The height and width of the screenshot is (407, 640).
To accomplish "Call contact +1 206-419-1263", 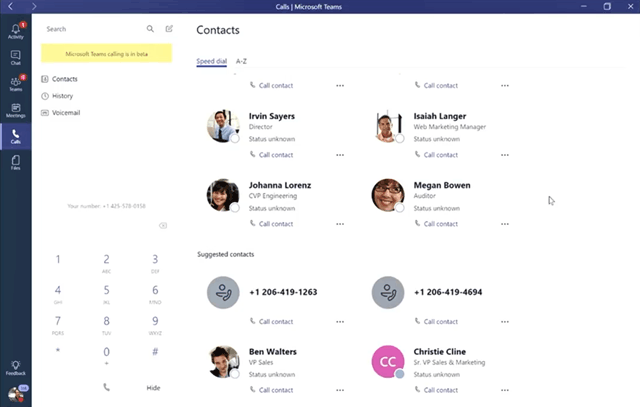I will tap(271, 322).
